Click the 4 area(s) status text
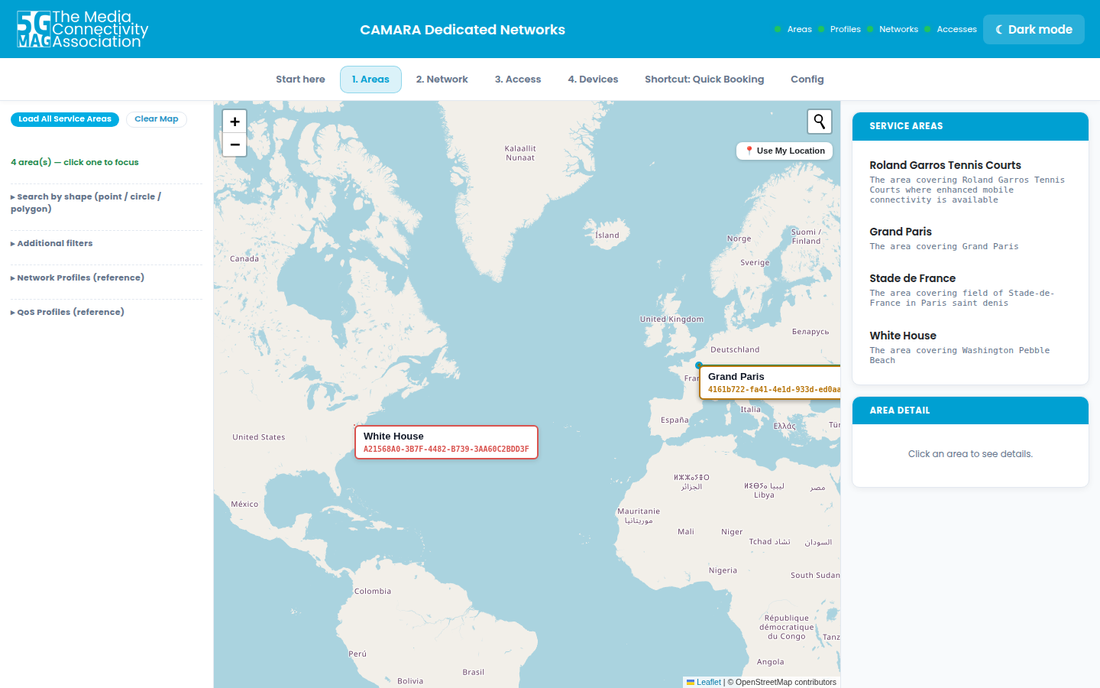Viewport: 1100px width, 688px height. [x=74, y=162]
